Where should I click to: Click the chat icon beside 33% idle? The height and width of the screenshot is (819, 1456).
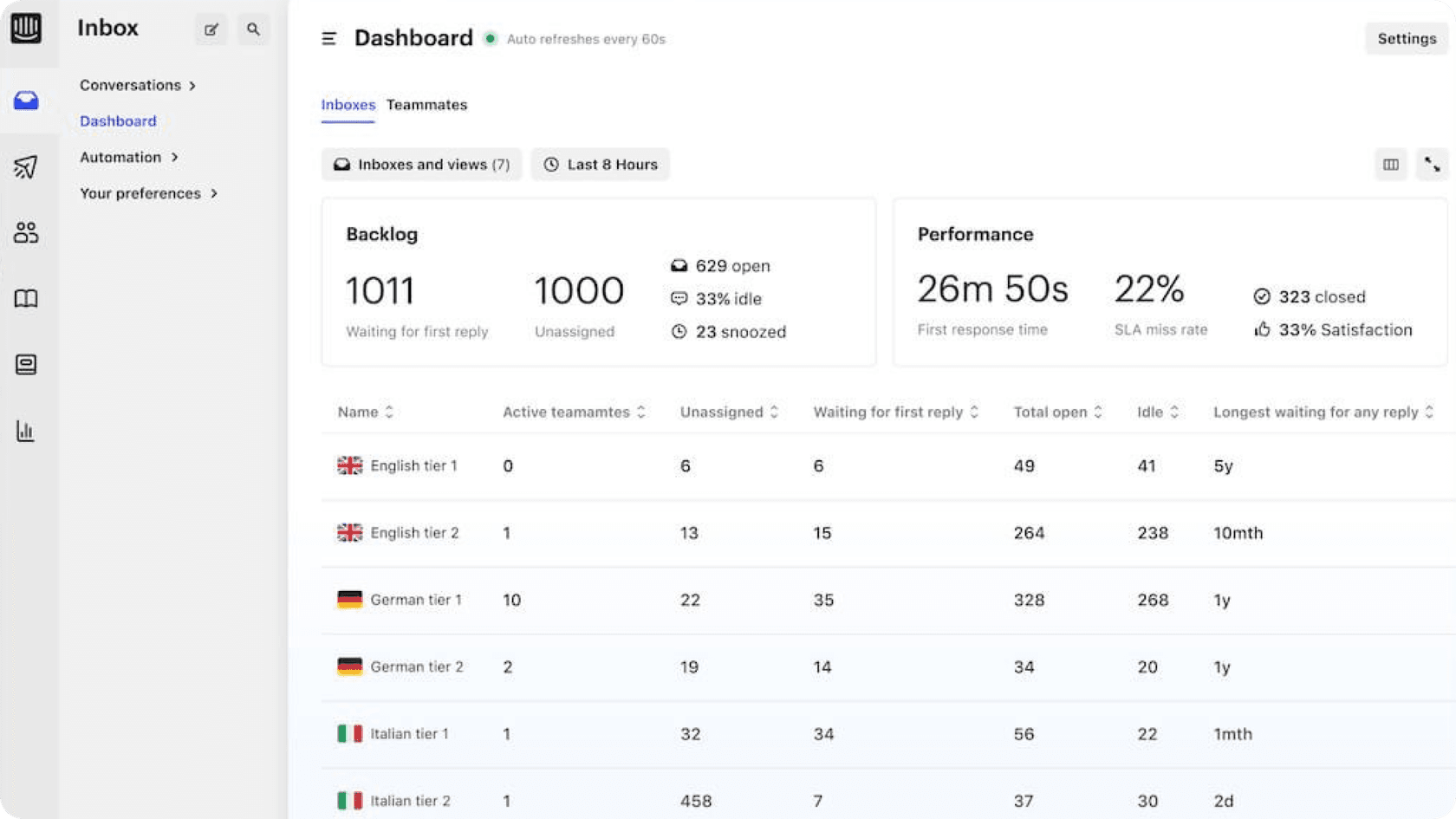[679, 298]
